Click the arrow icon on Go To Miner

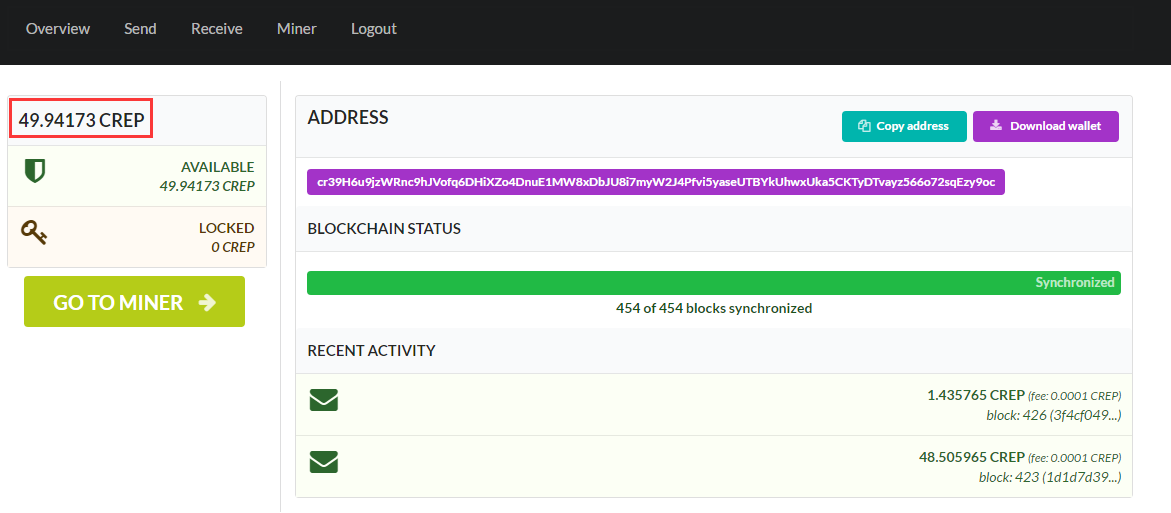(207, 302)
